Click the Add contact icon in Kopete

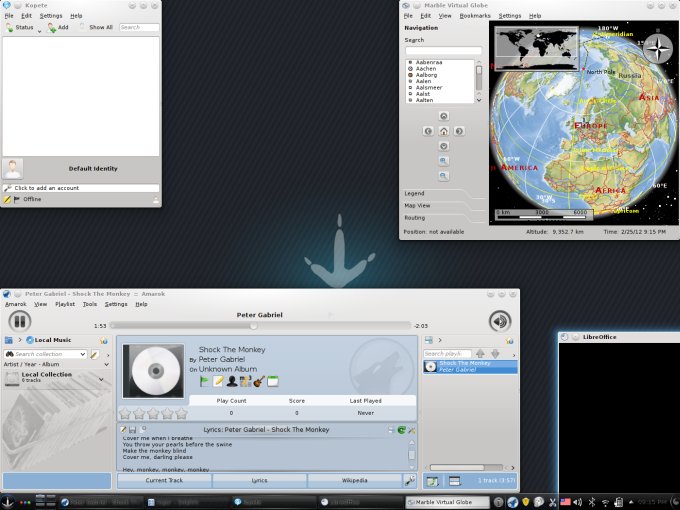tap(58, 28)
